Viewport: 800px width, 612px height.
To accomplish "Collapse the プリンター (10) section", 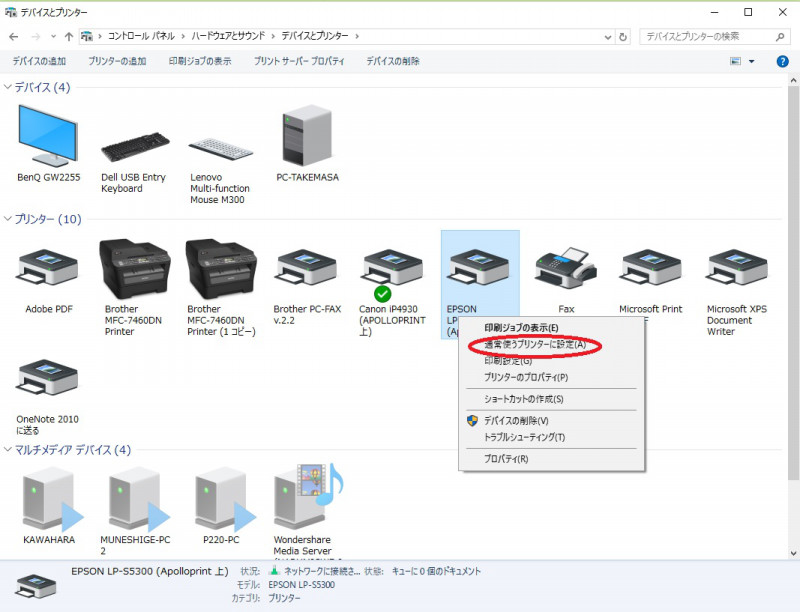I will pyautogui.click(x=8, y=219).
